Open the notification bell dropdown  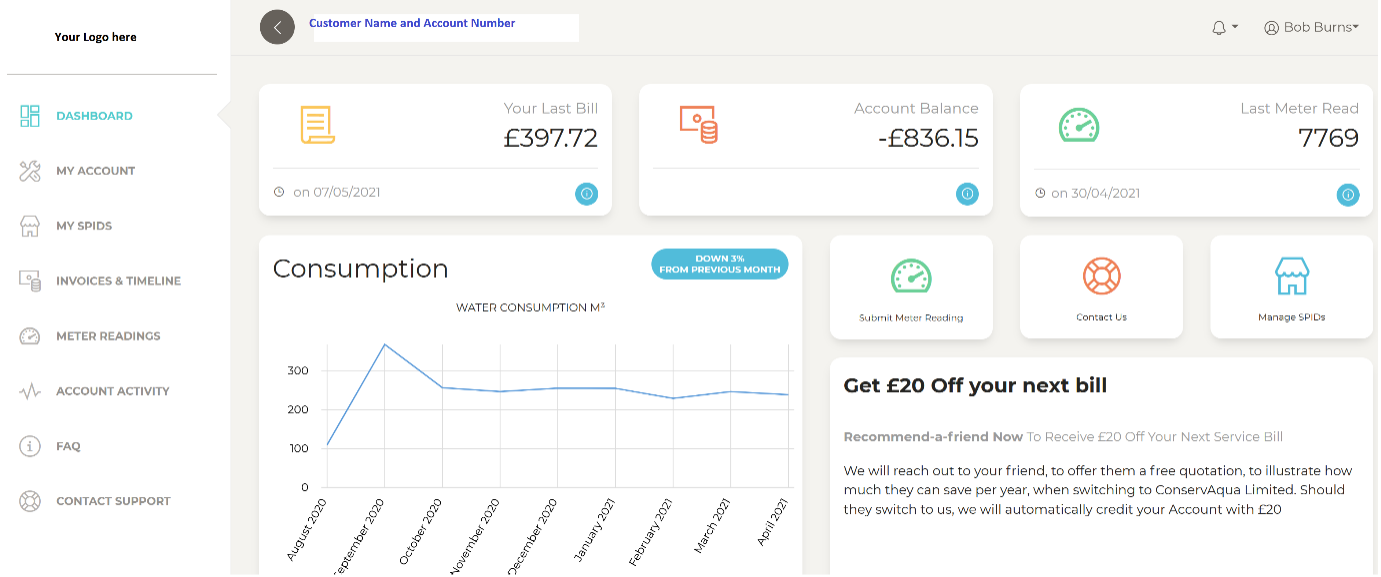point(1222,27)
